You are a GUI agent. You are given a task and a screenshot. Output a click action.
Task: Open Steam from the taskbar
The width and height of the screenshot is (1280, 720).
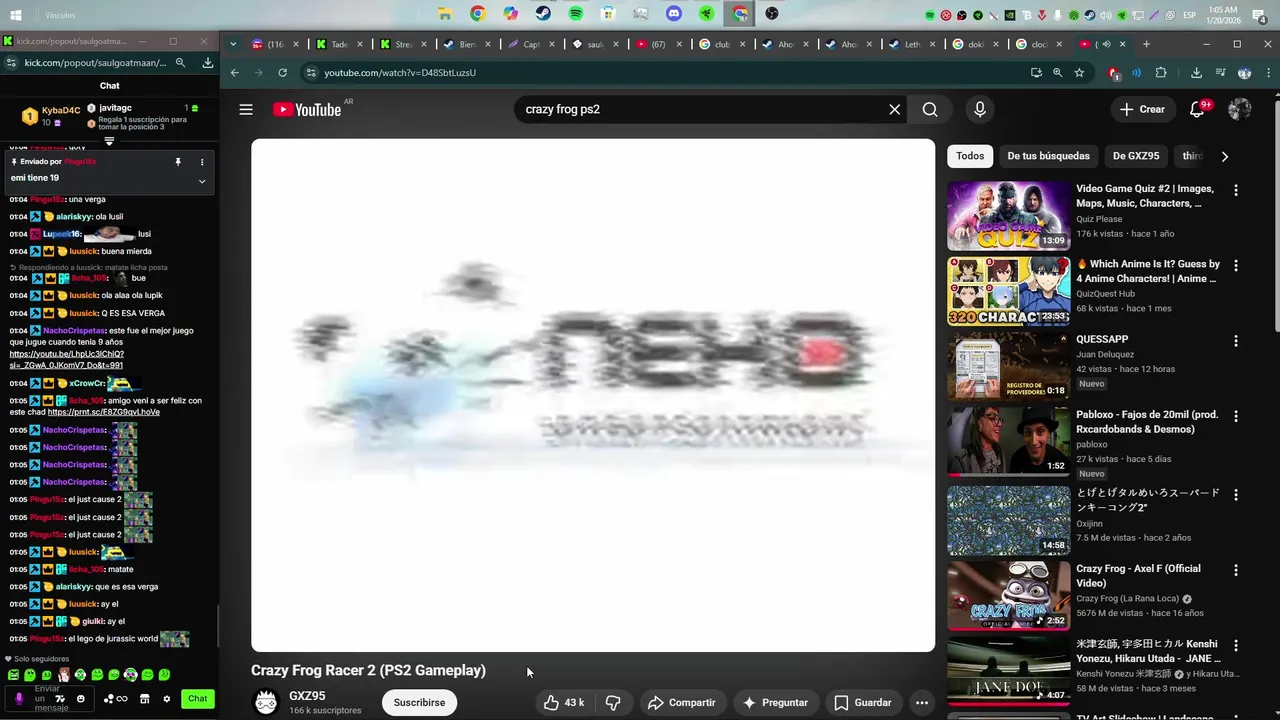543,14
